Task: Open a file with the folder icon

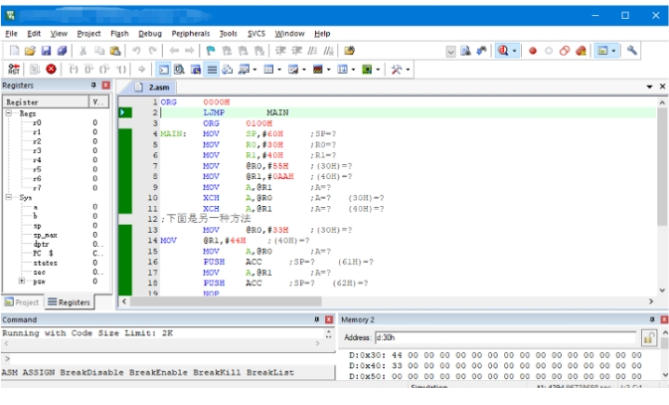Action: (30, 50)
